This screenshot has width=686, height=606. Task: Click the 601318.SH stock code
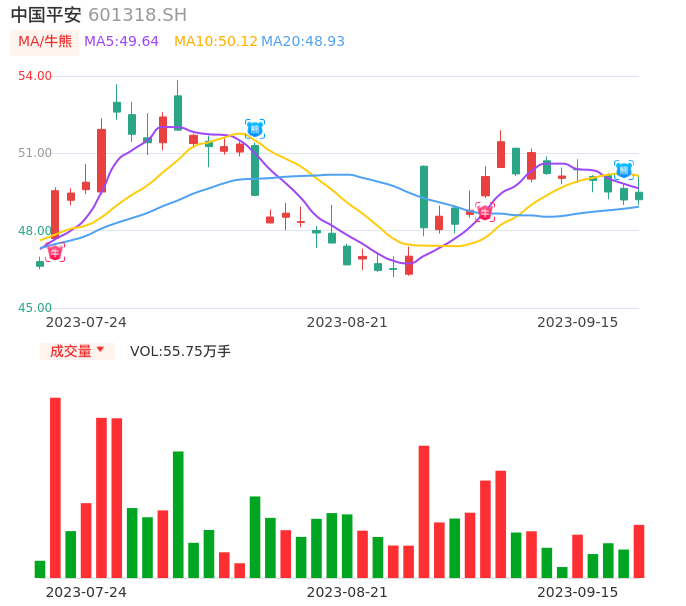(137, 15)
